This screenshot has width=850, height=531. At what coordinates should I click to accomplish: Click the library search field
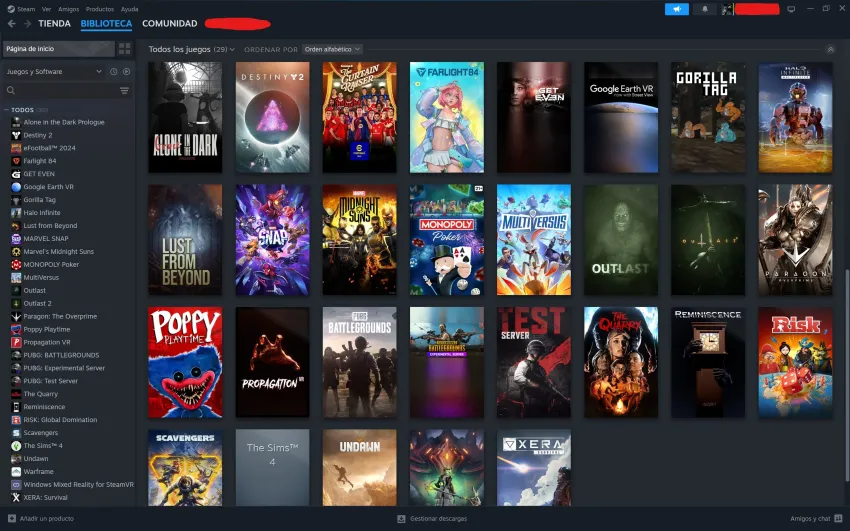coord(60,91)
